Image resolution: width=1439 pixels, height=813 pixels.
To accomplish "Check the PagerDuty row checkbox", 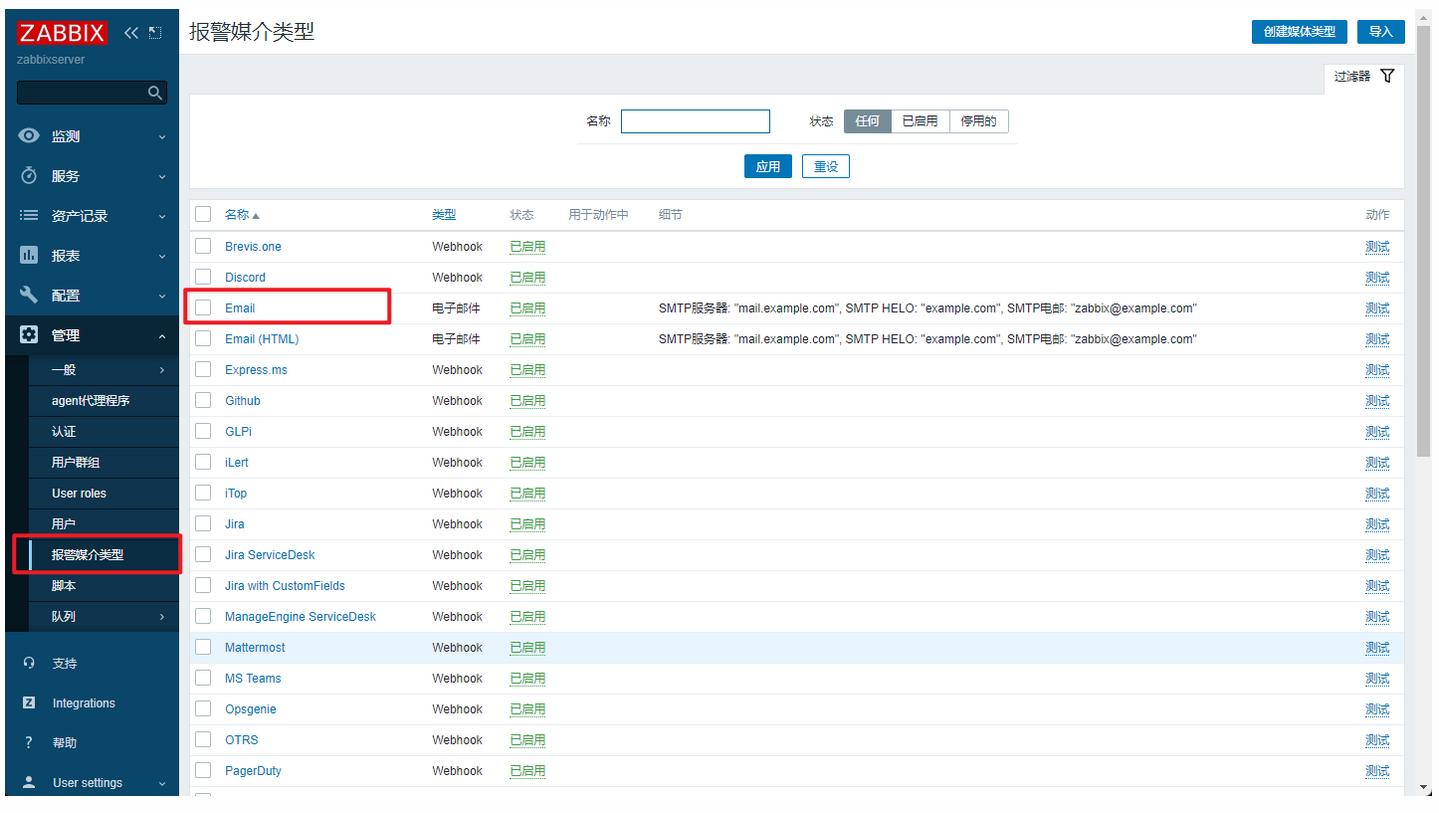I will [x=203, y=771].
